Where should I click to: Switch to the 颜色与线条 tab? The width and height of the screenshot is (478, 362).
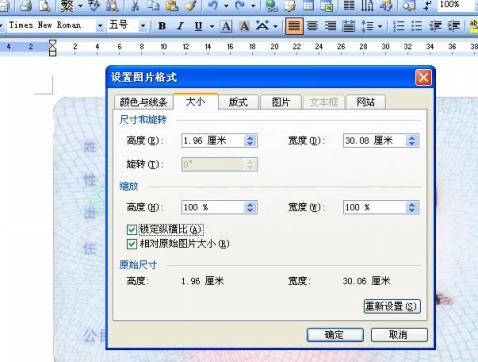[143, 102]
